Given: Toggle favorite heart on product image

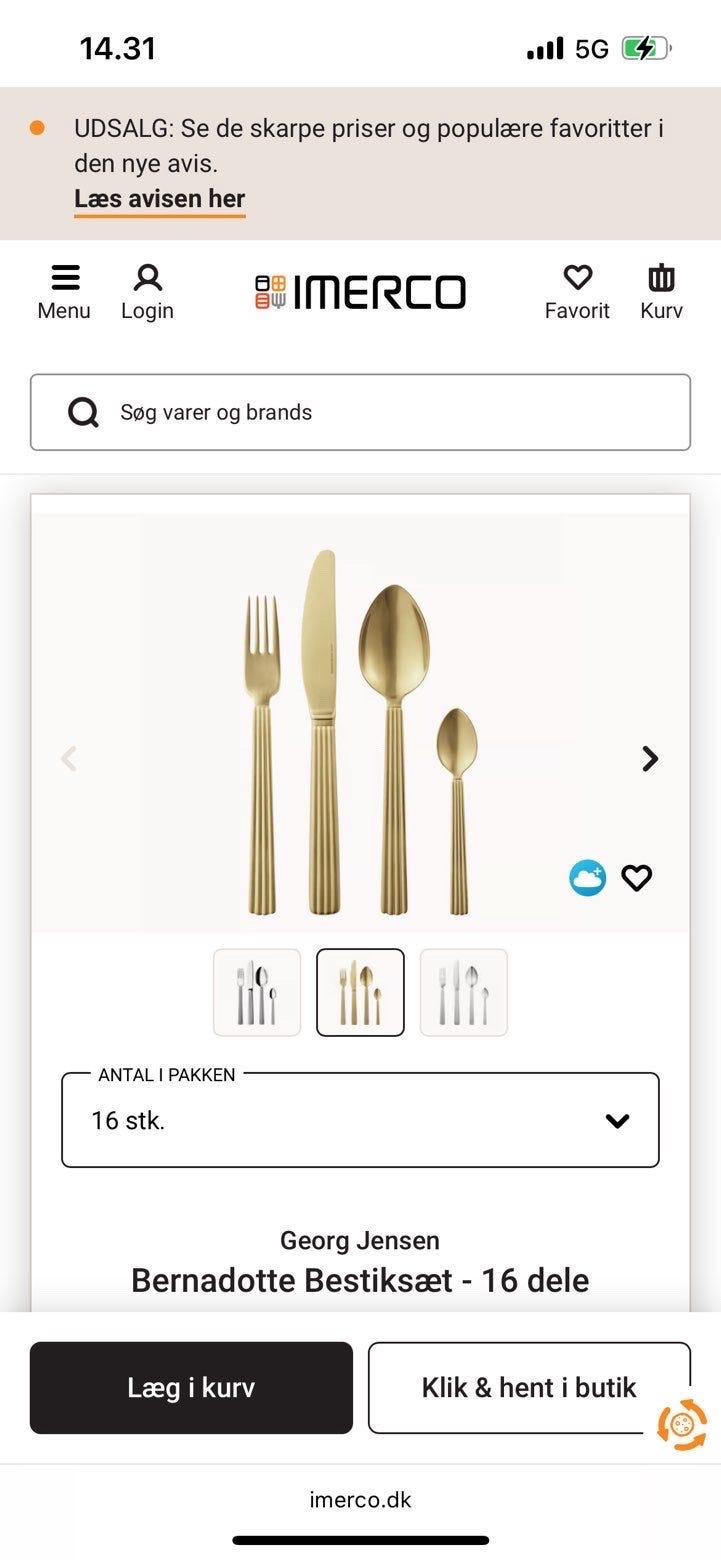Looking at the screenshot, I should (637, 878).
